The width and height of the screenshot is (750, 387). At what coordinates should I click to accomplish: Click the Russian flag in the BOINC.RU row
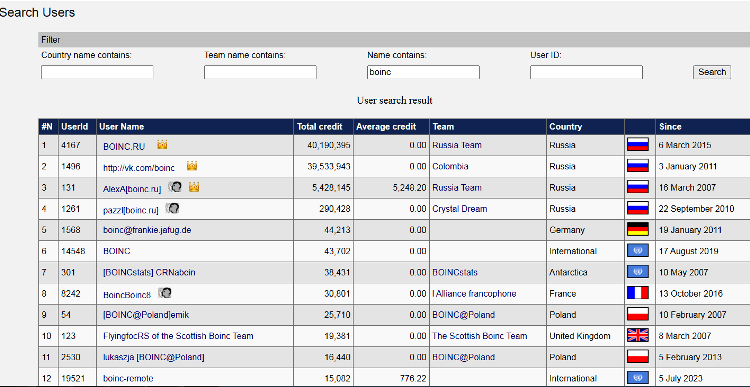pos(638,144)
